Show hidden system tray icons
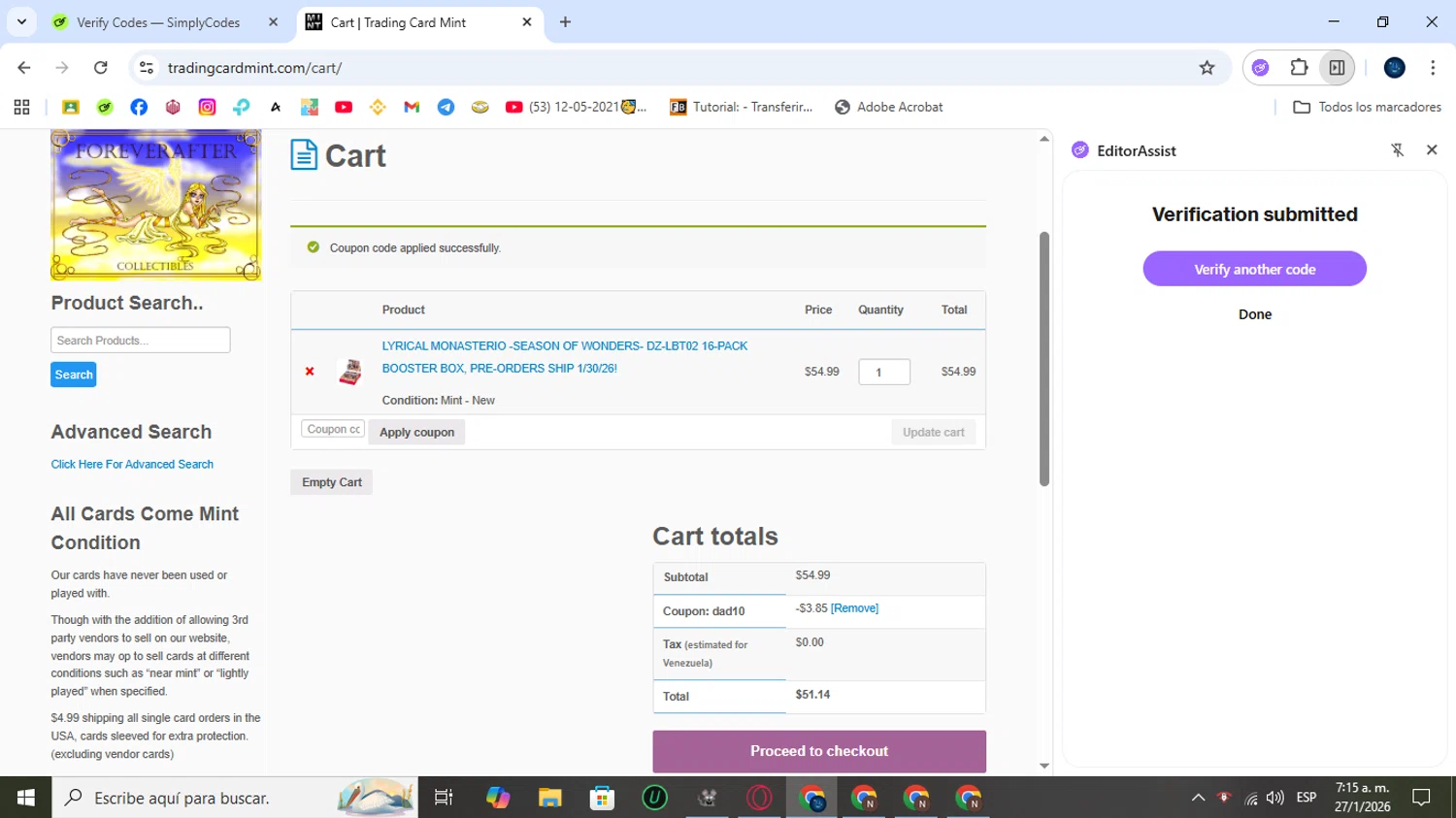The height and width of the screenshot is (818, 1456). (x=1198, y=798)
